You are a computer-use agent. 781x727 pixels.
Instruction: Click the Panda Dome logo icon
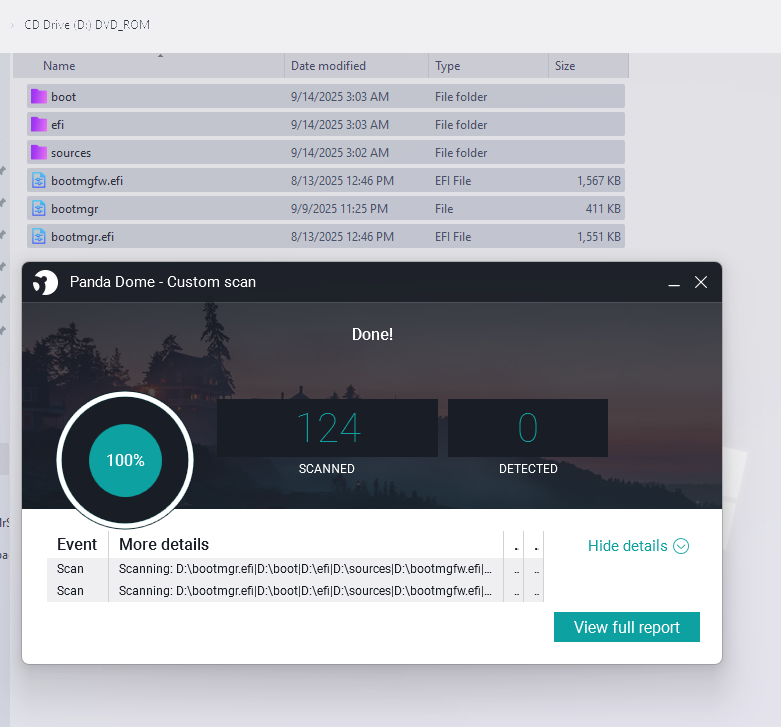(x=45, y=282)
